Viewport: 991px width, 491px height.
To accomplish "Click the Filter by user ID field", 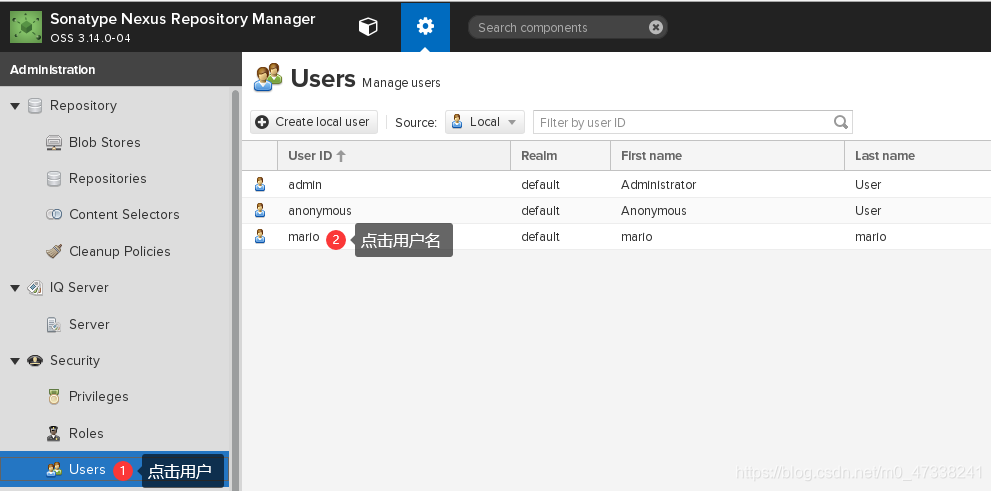I will click(693, 122).
